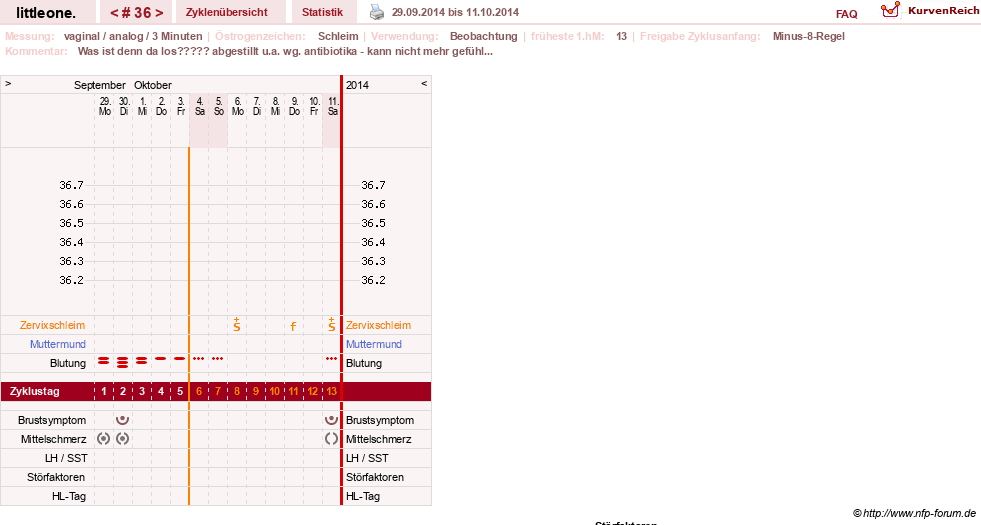
Task: Click the 'vaginal / analog / 3 Minuten' value
Action: 133,36
